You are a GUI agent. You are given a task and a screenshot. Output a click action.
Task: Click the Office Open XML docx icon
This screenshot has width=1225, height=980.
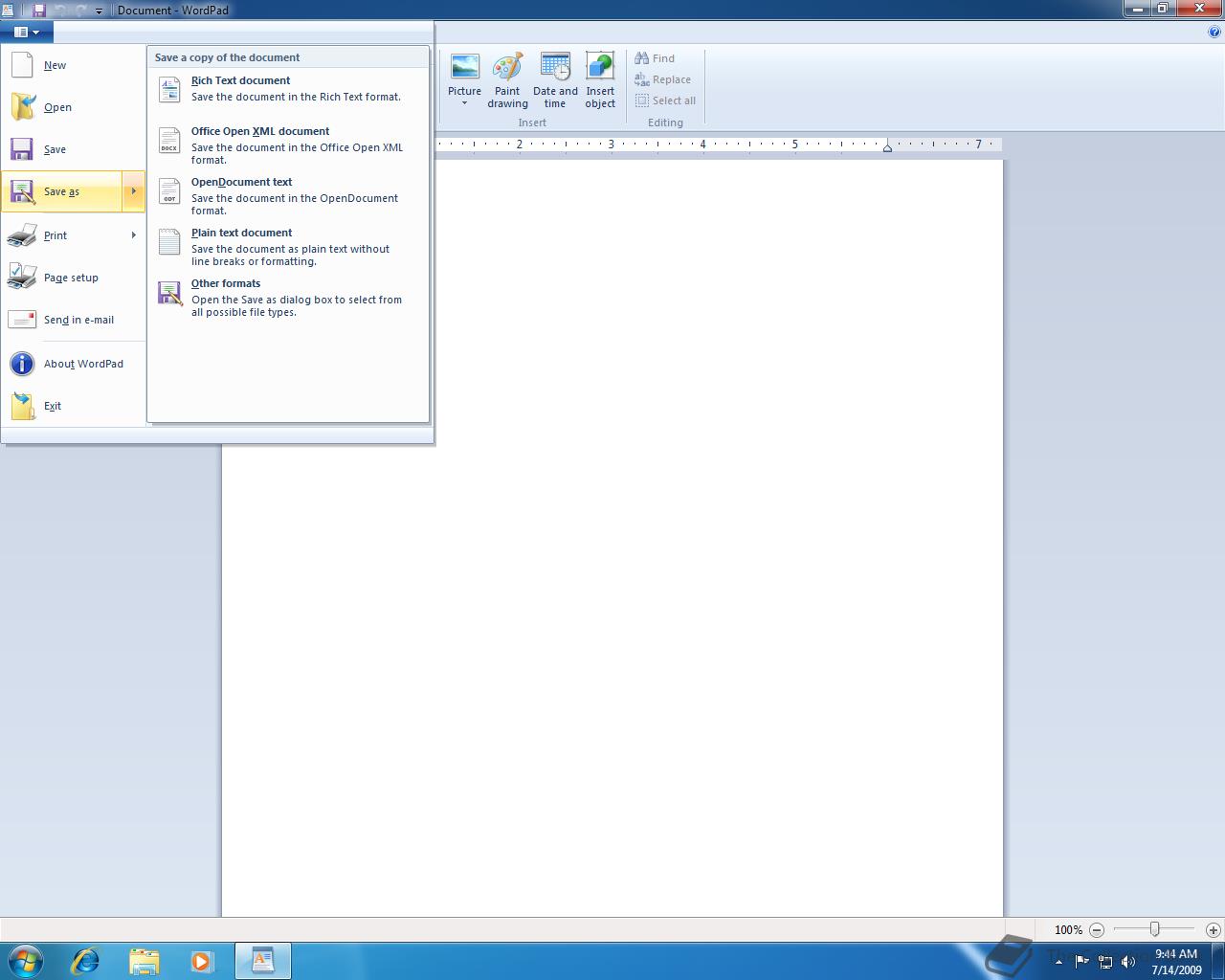(x=169, y=141)
